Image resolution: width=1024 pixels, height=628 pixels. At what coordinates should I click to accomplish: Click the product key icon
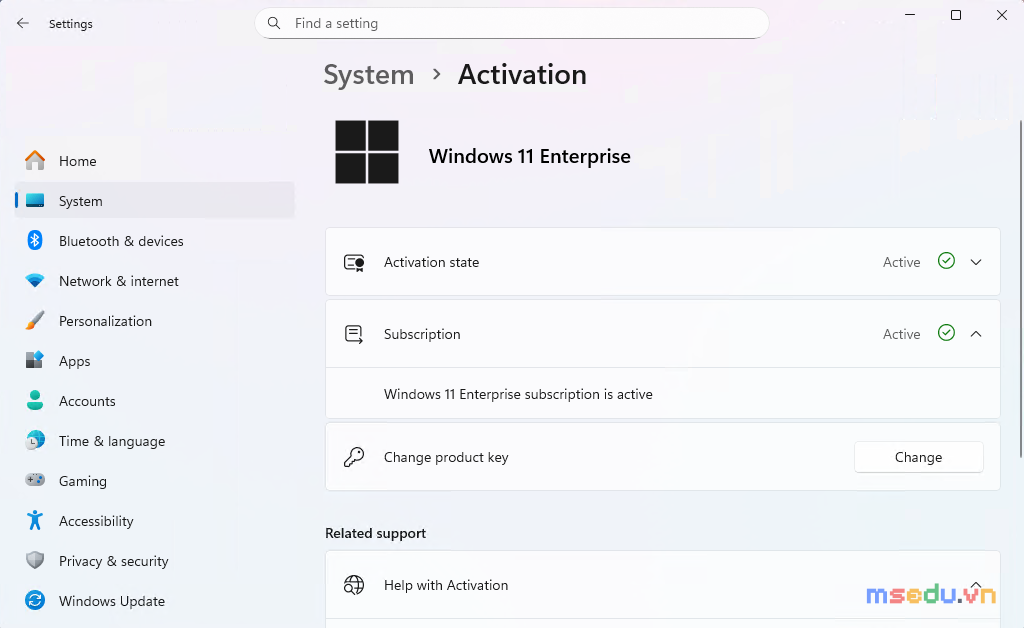point(354,457)
